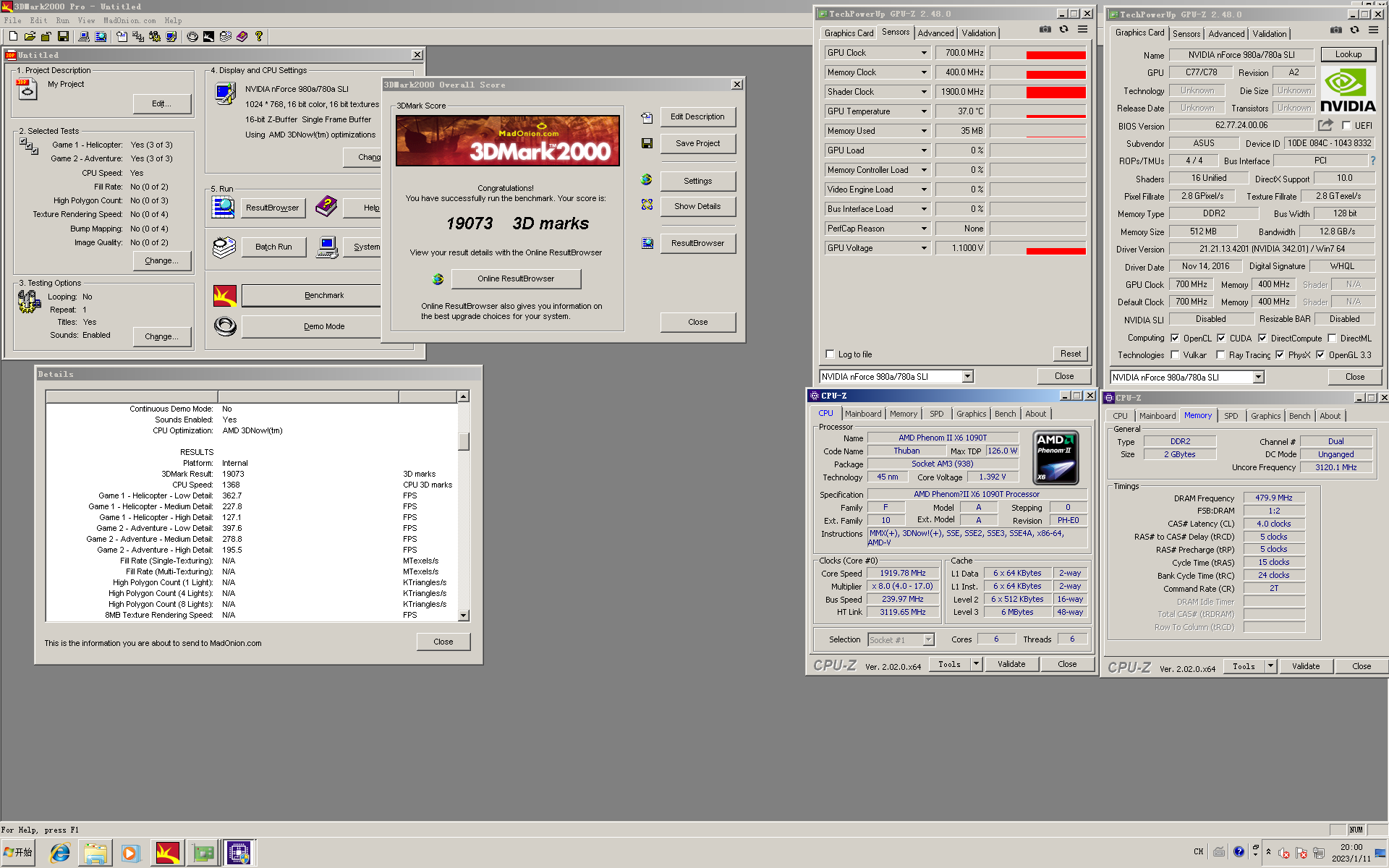Open hamburger menu in GPU-Z Graphics Card window
Viewport: 1389px width, 868px height.
[x=1373, y=30]
